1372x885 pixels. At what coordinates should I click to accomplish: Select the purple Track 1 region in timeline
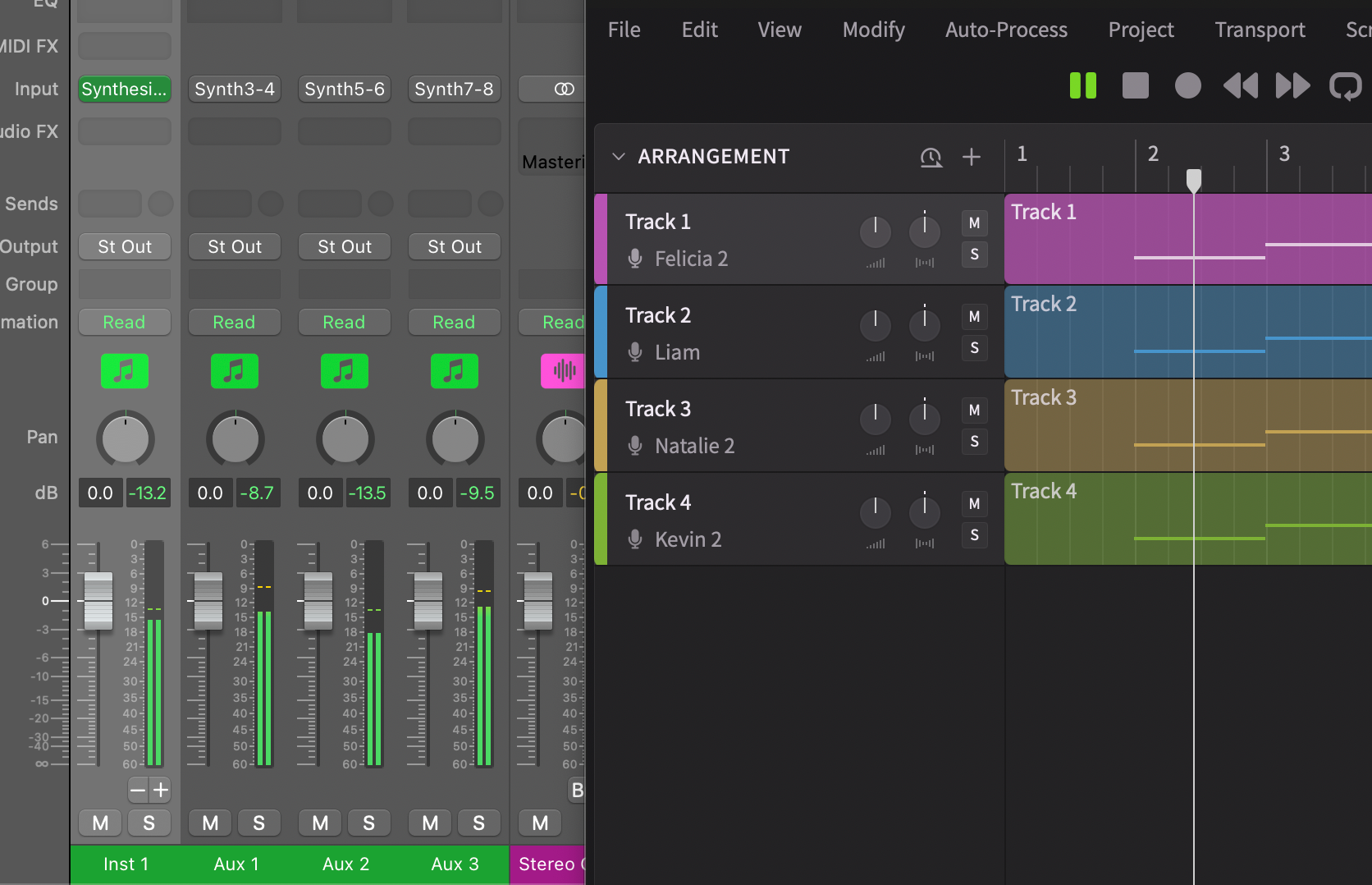tap(1187, 239)
